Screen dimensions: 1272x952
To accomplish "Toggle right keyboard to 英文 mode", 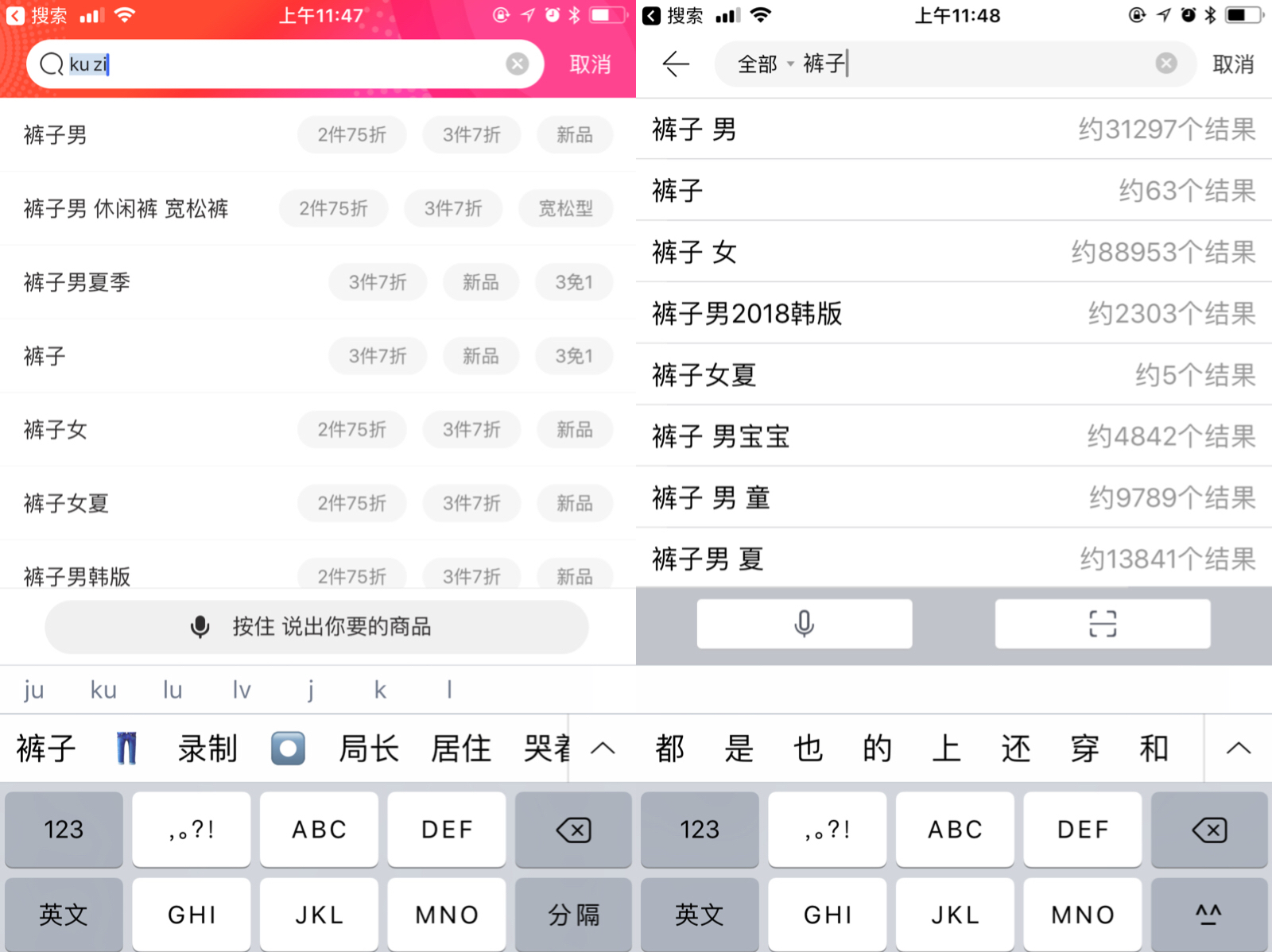I will point(700,914).
